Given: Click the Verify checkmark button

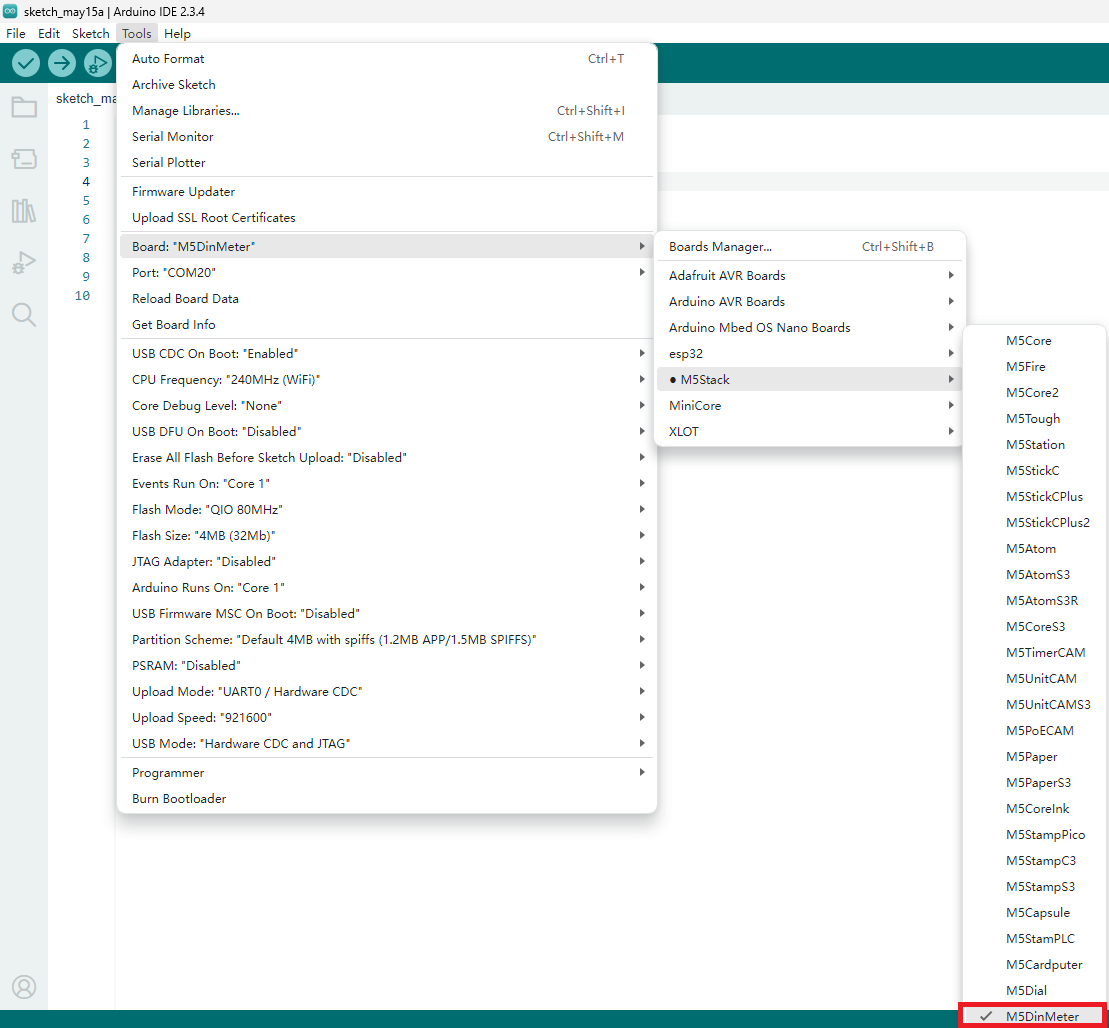Looking at the screenshot, I should tap(26, 64).
